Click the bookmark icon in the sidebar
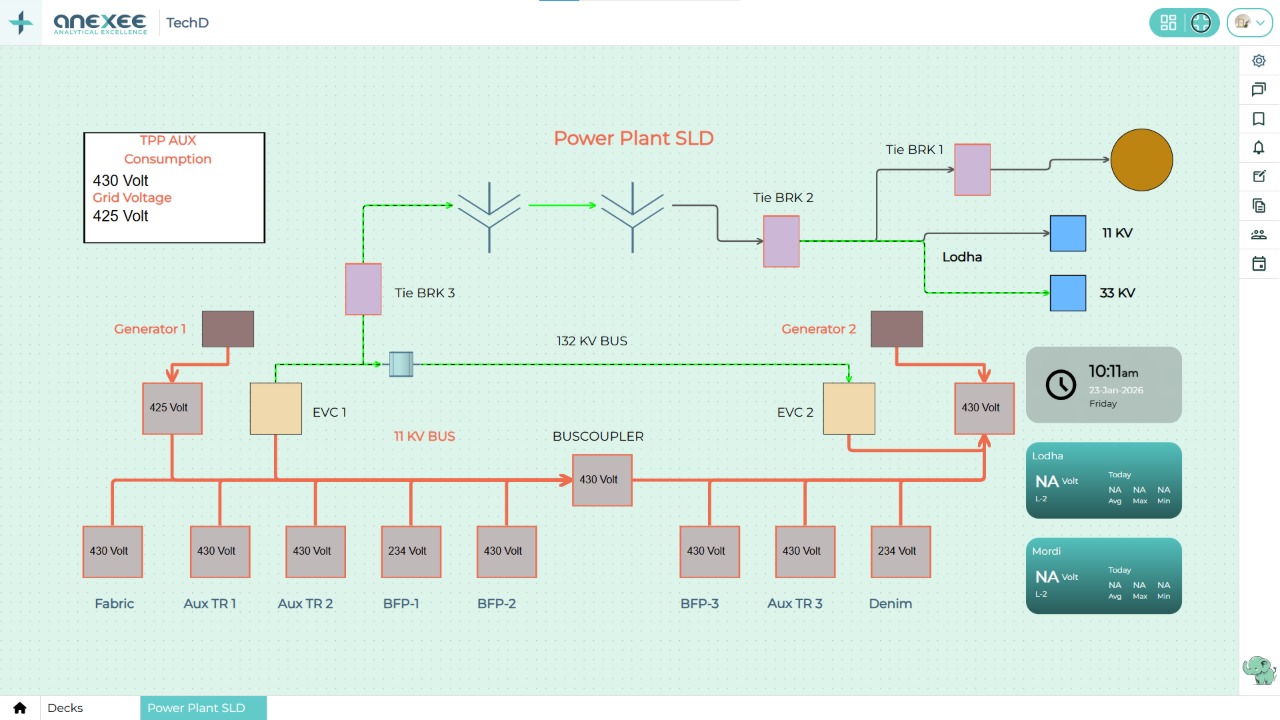1280x720 pixels. pos(1258,118)
